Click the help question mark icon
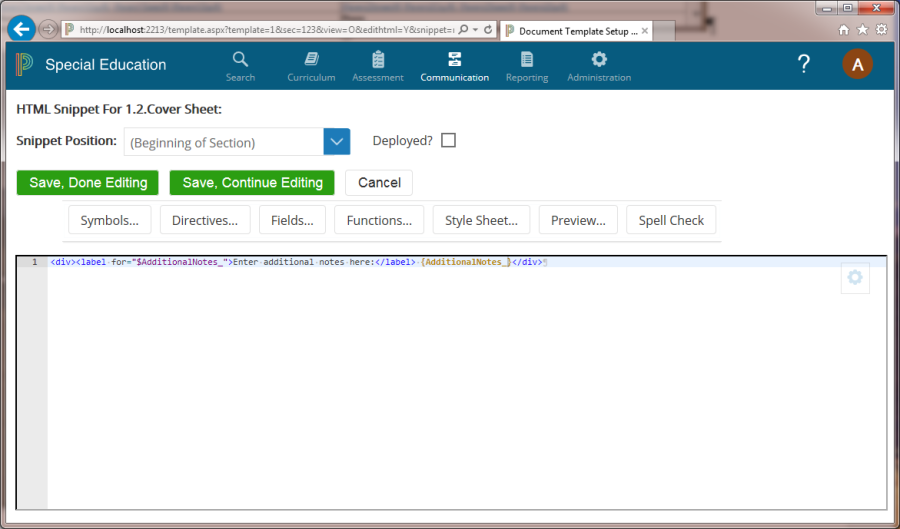Screen dimensions: 900x529 tap(803, 65)
